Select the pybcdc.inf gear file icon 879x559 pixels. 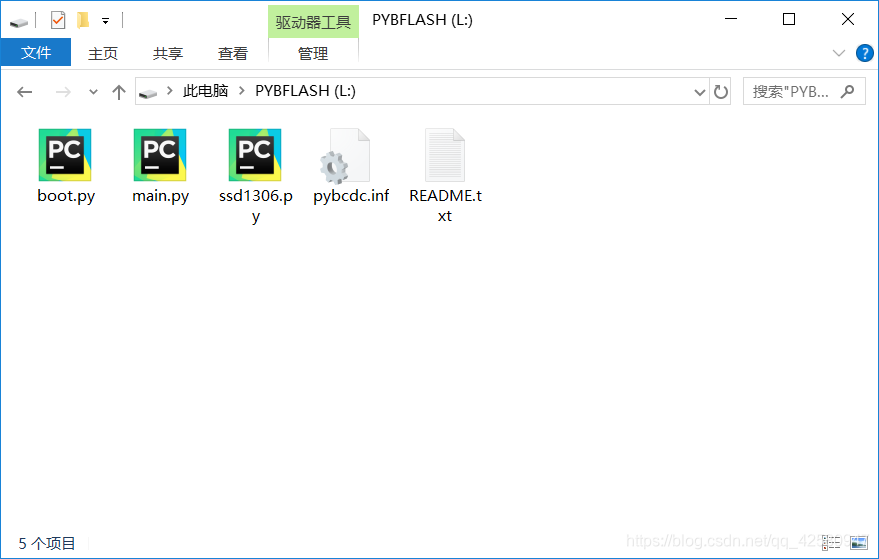pyautogui.click(x=345, y=156)
